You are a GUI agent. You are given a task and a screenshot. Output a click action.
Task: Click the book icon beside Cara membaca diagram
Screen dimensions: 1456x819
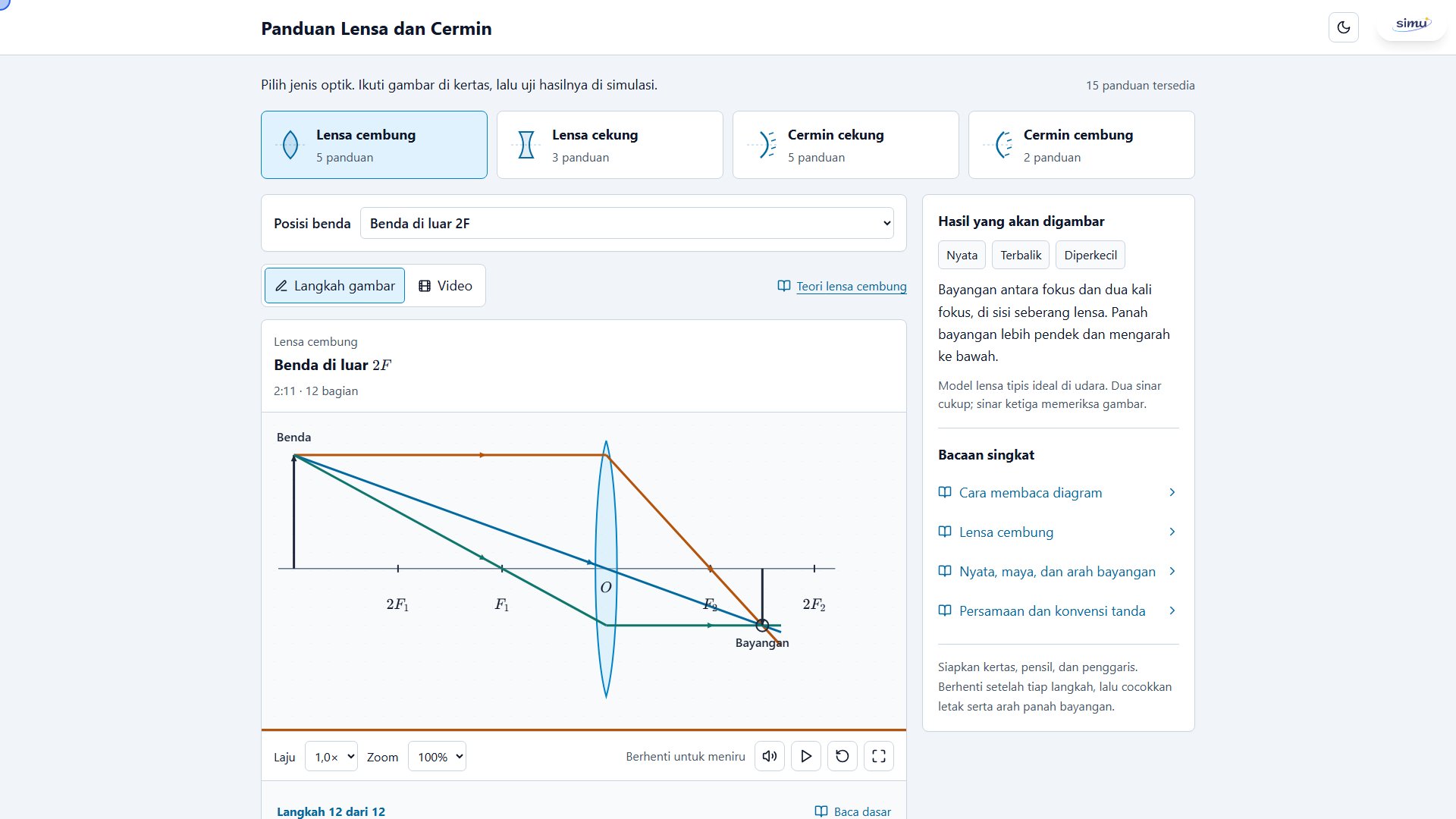pyautogui.click(x=945, y=493)
